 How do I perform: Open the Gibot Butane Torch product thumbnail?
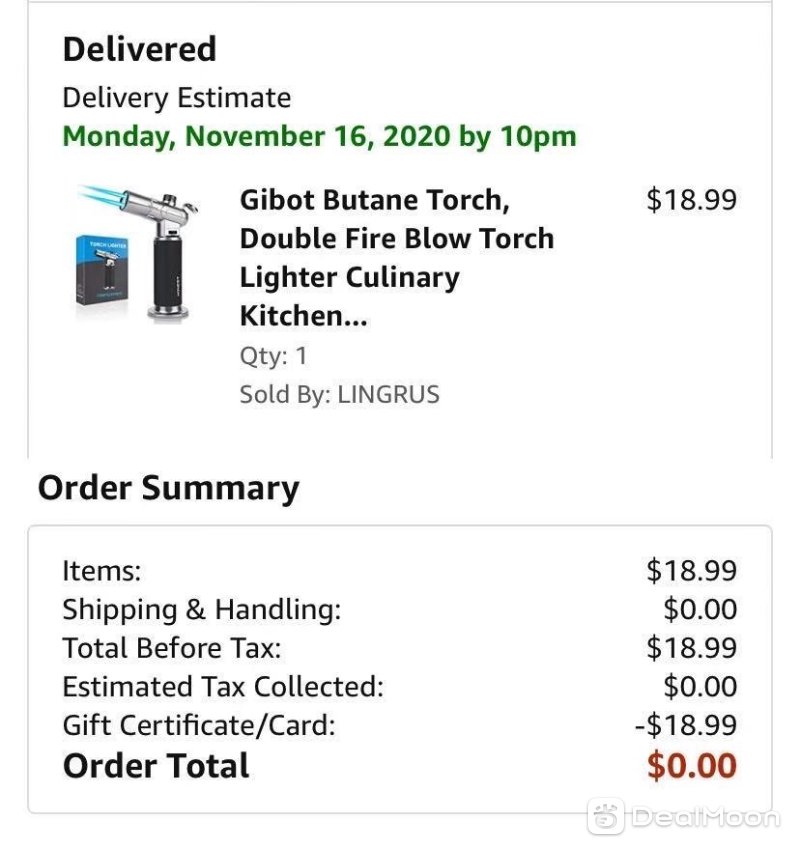tap(134, 253)
